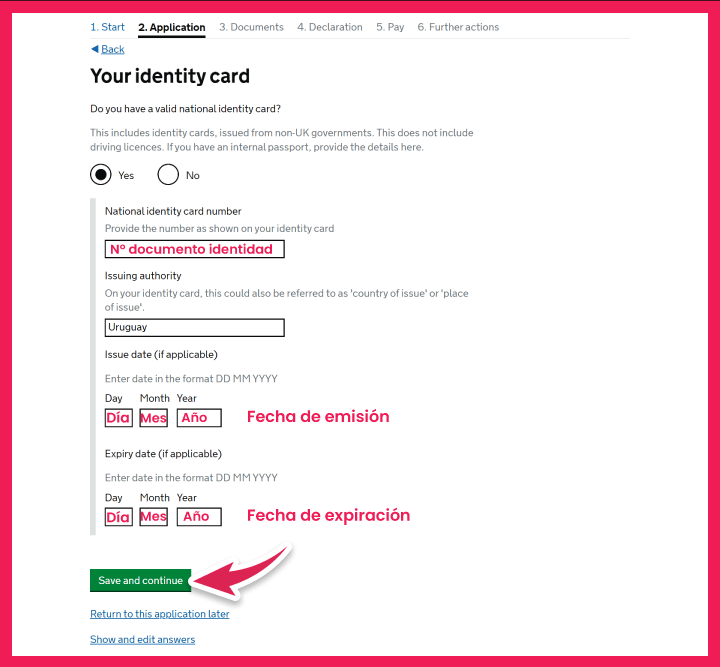
Task: Select the Yes radio button
Action: coord(101,175)
